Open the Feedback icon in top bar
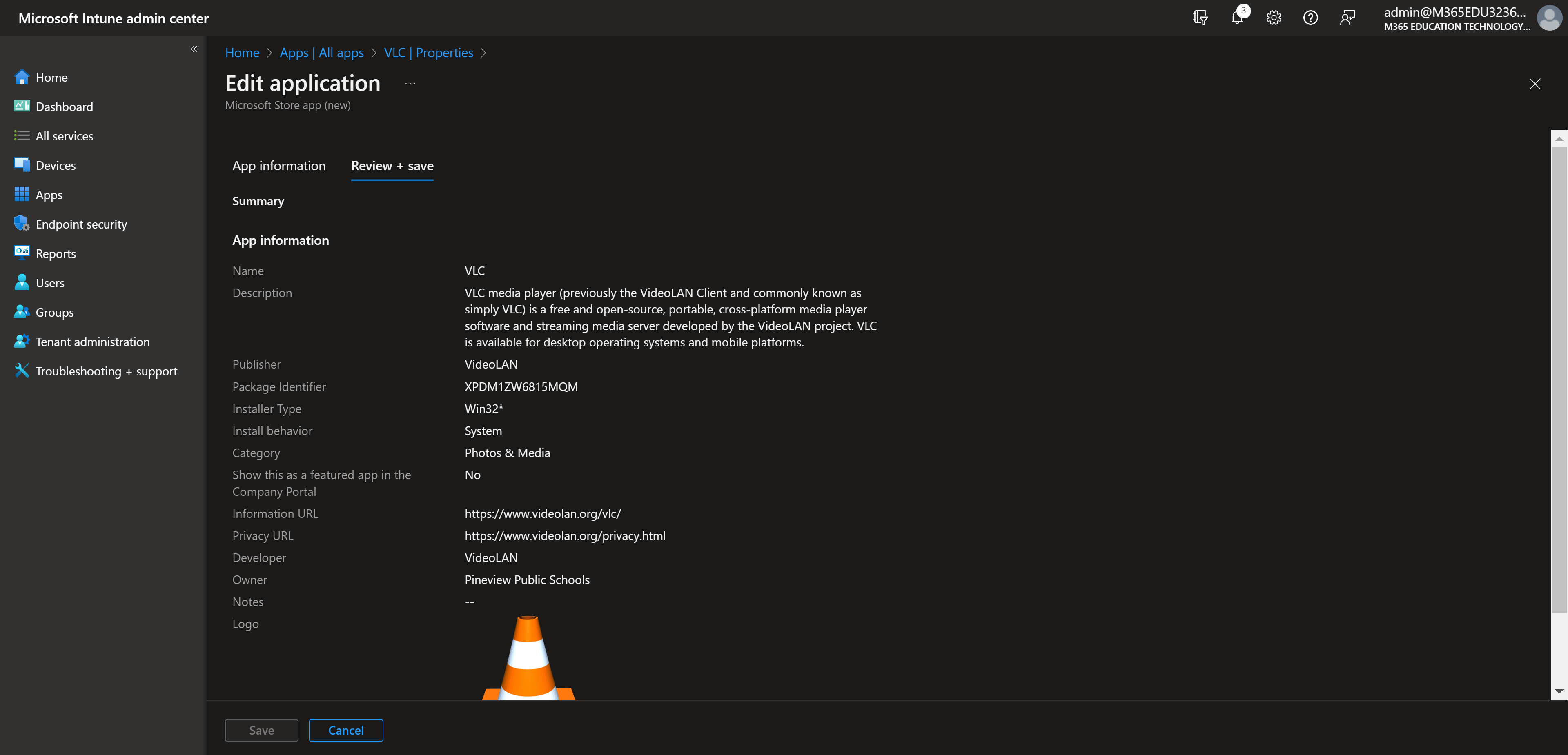Image resolution: width=1568 pixels, height=755 pixels. (1347, 18)
